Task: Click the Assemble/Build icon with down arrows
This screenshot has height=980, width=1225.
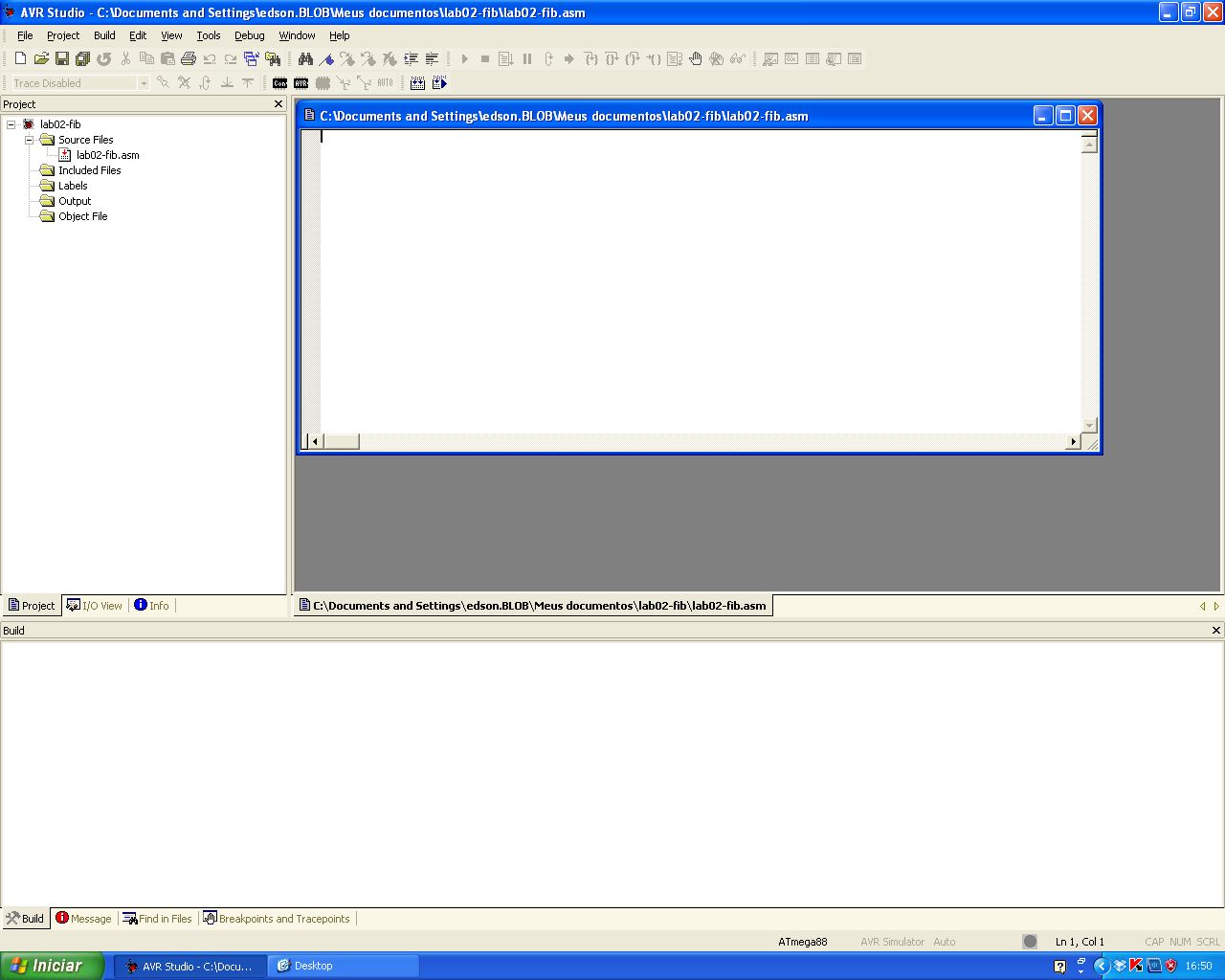Action: pos(418,83)
